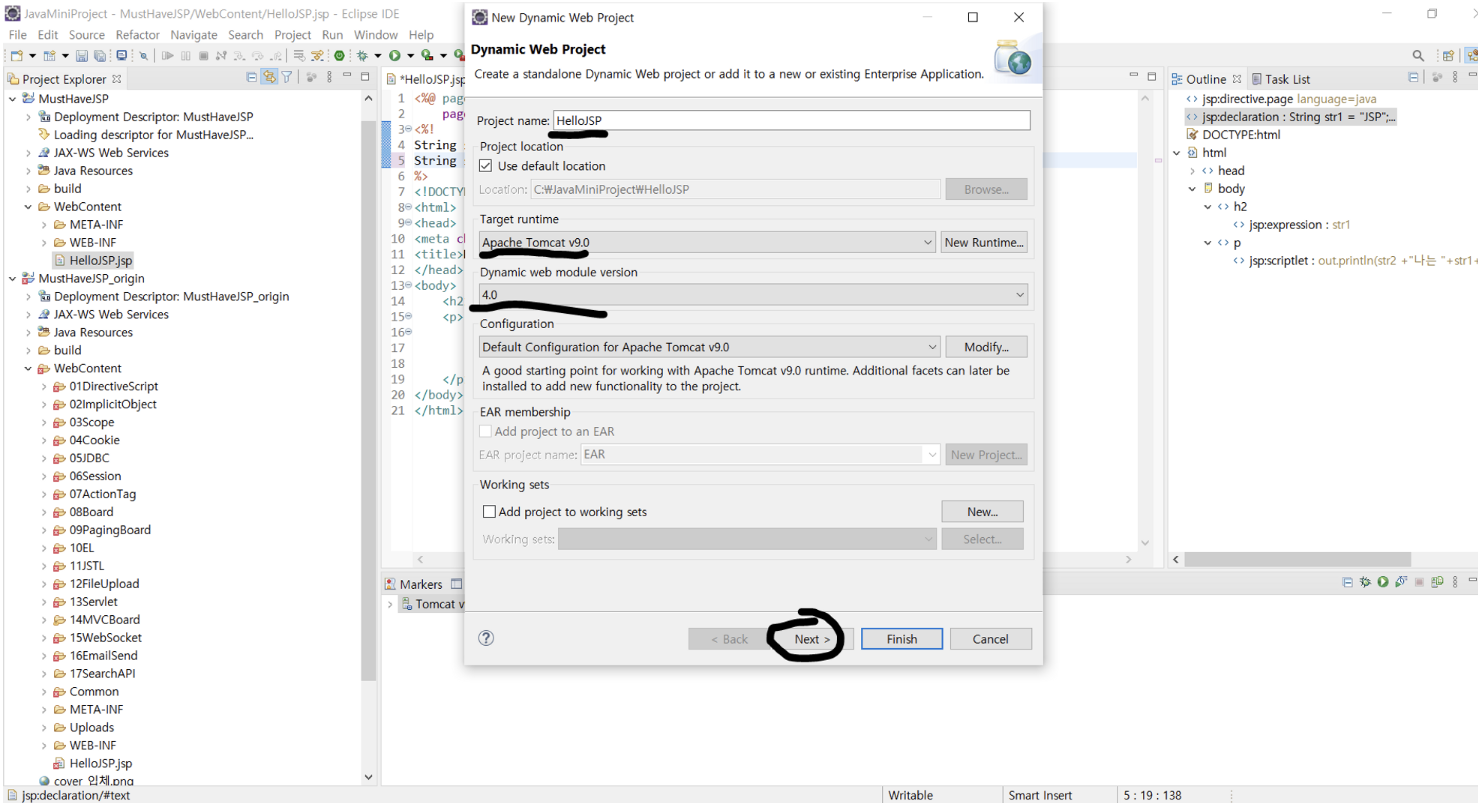This screenshot has height=803, width=1478.
Task: Click the New wizard toolbar icon
Action: coord(17,56)
